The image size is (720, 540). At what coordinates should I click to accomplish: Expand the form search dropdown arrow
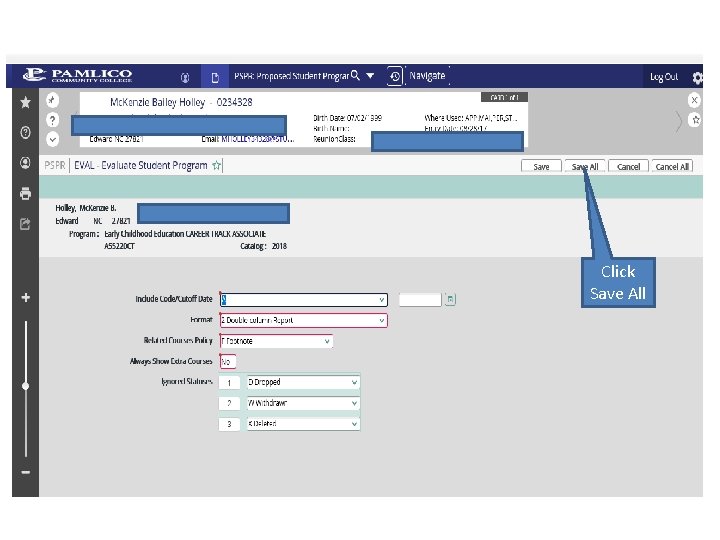coord(370,76)
